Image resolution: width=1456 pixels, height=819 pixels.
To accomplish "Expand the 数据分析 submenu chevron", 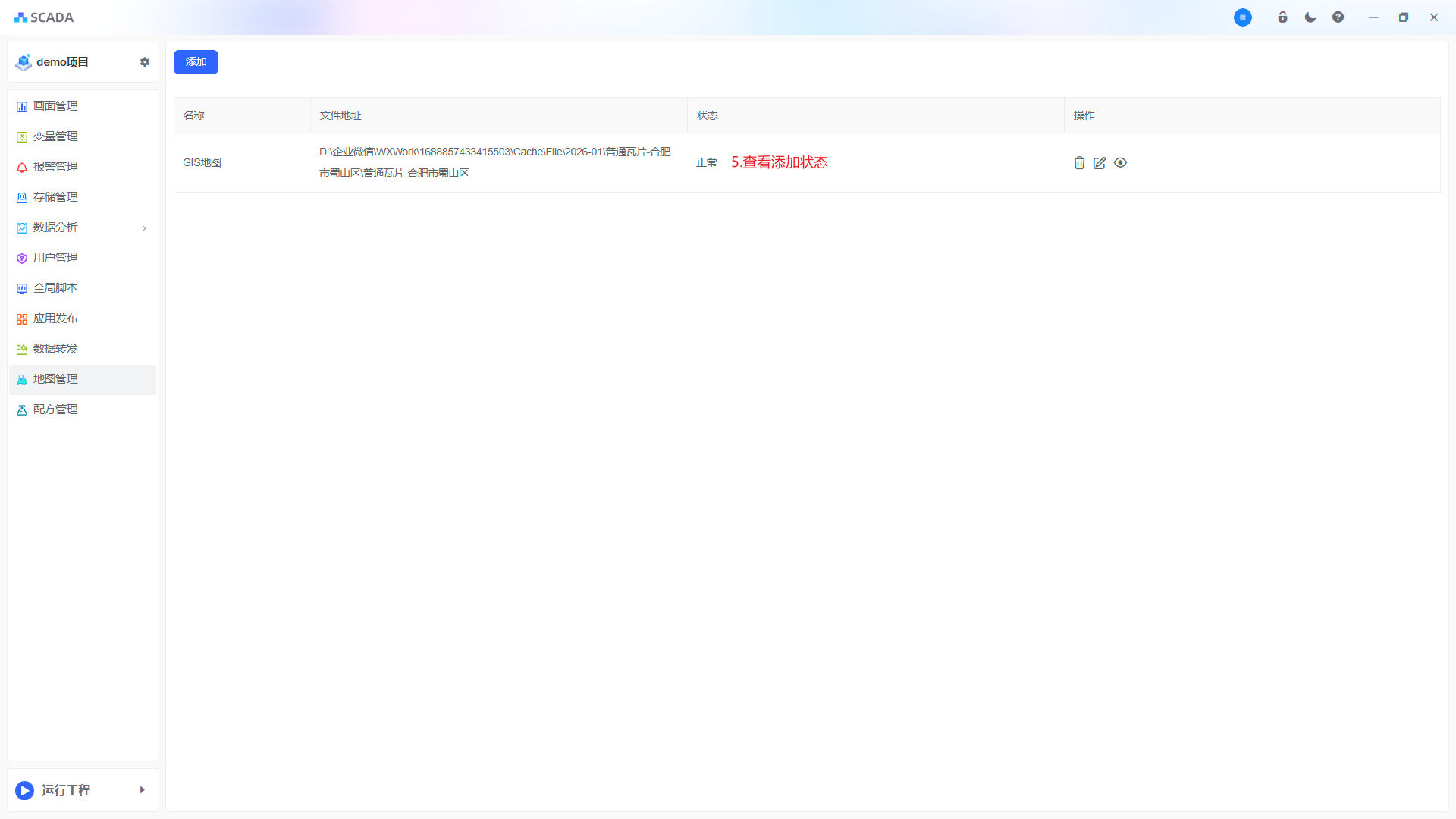I will tap(144, 228).
